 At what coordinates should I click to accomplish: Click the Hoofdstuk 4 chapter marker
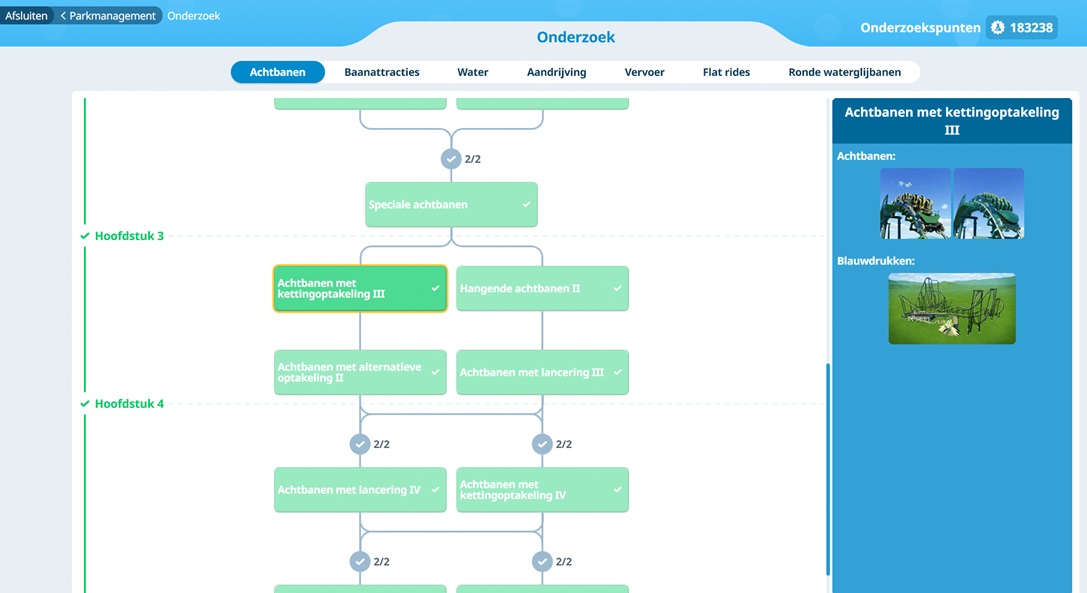(x=129, y=404)
